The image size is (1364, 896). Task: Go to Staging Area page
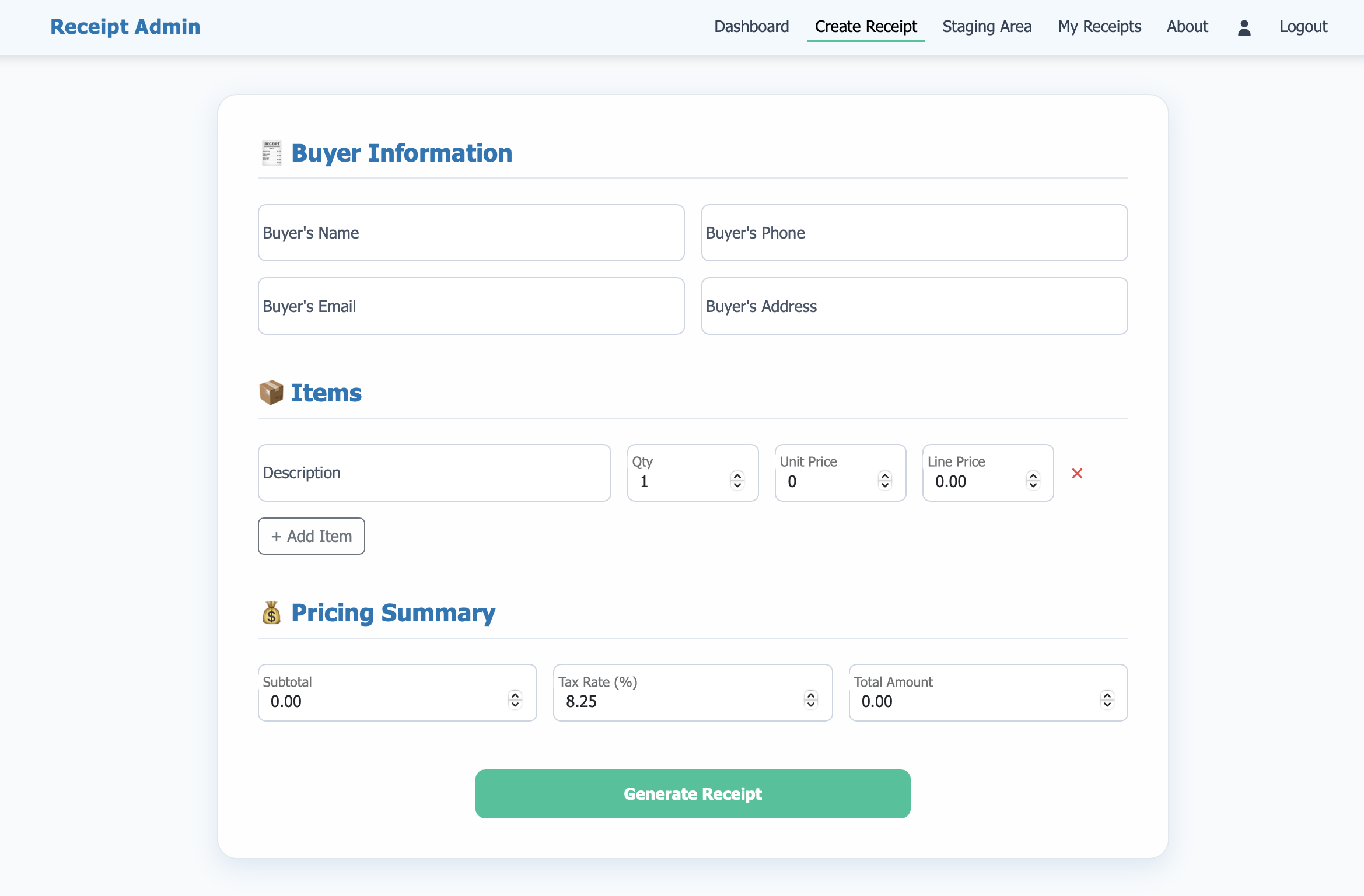coord(987,27)
